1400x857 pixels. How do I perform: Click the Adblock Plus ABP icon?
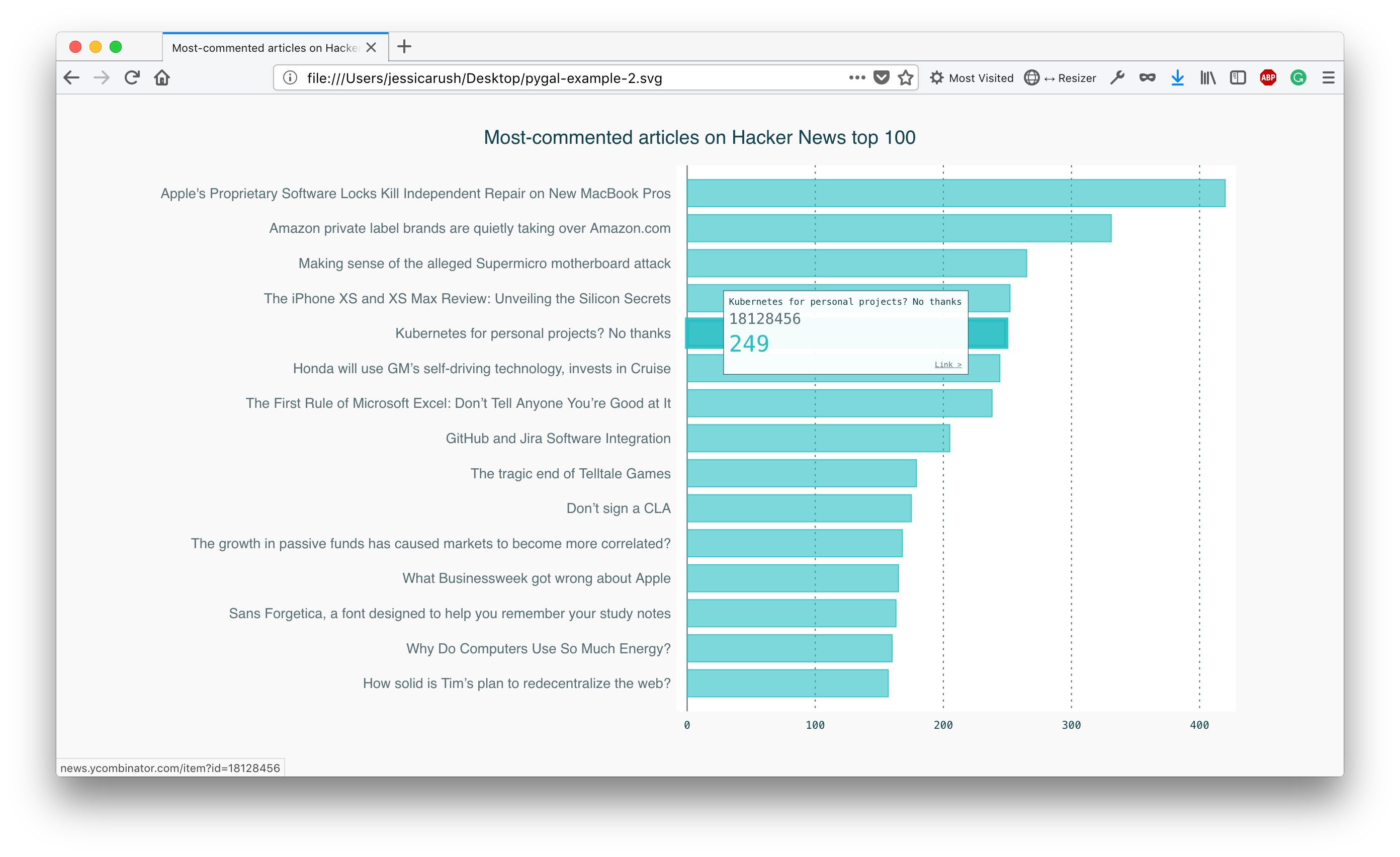(x=1268, y=78)
